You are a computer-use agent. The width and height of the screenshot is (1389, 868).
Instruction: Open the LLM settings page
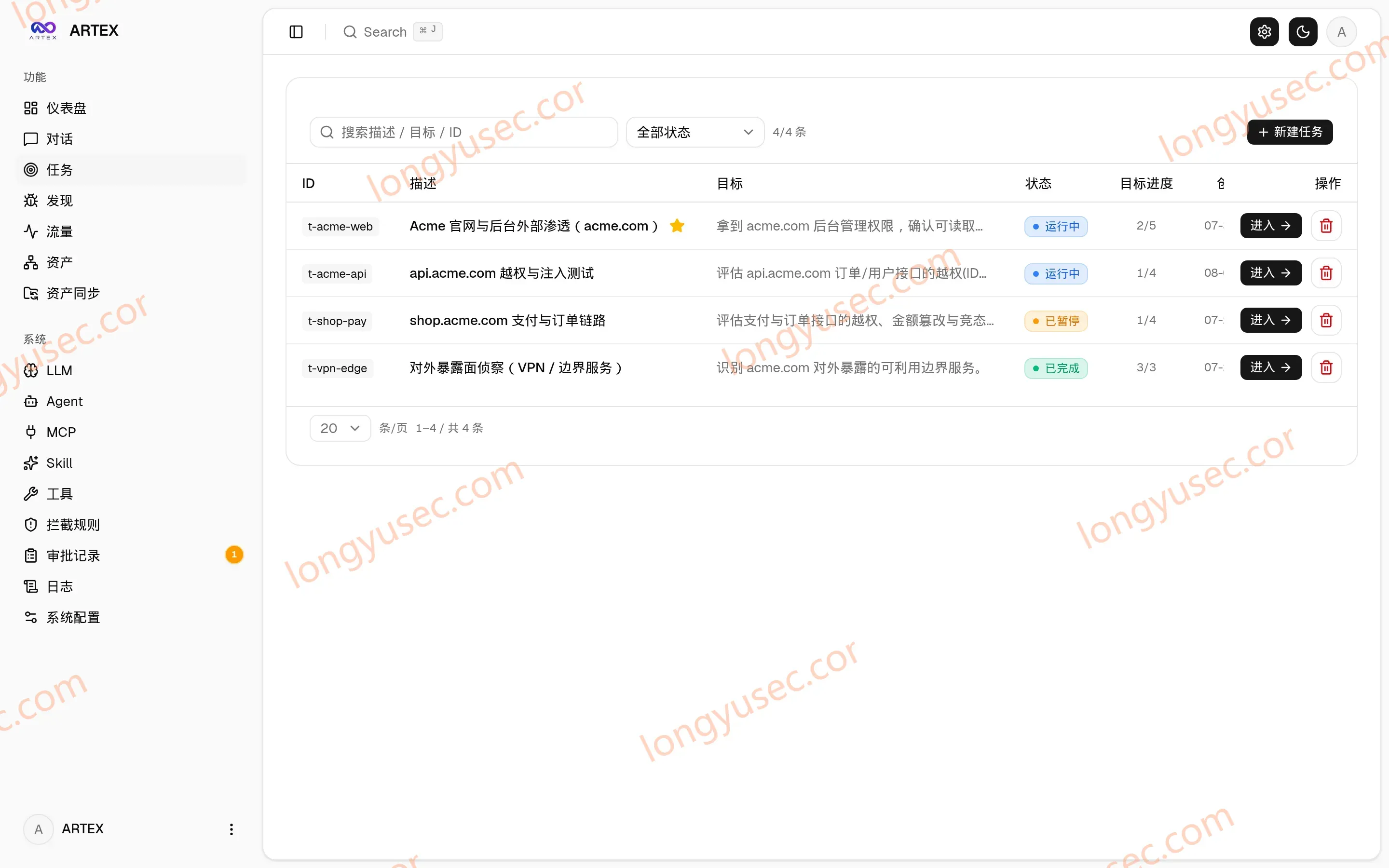click(x=131, y=370)
